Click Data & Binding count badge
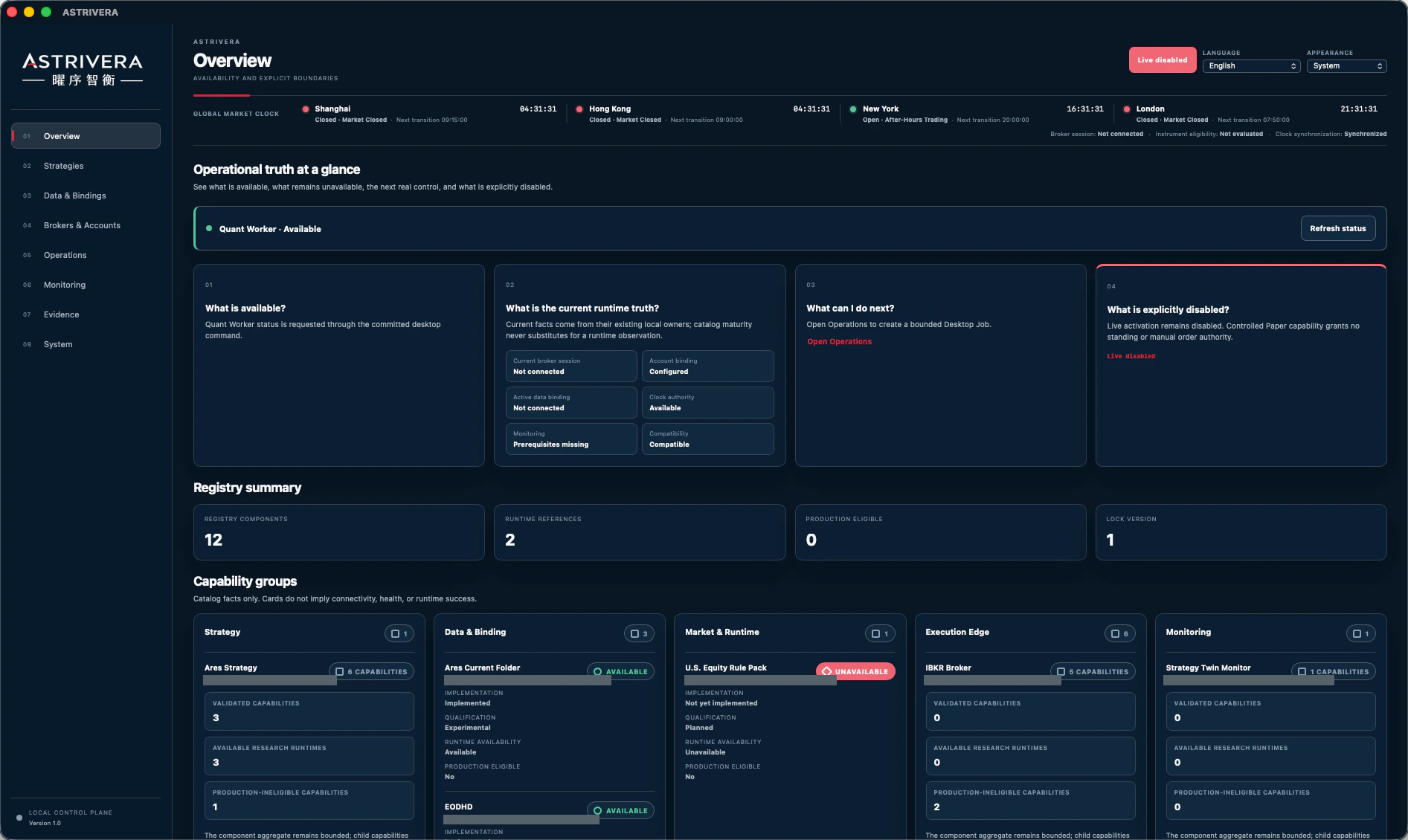Image resolution: width=1408 pixels, height=840 pixels. (639, 633)
